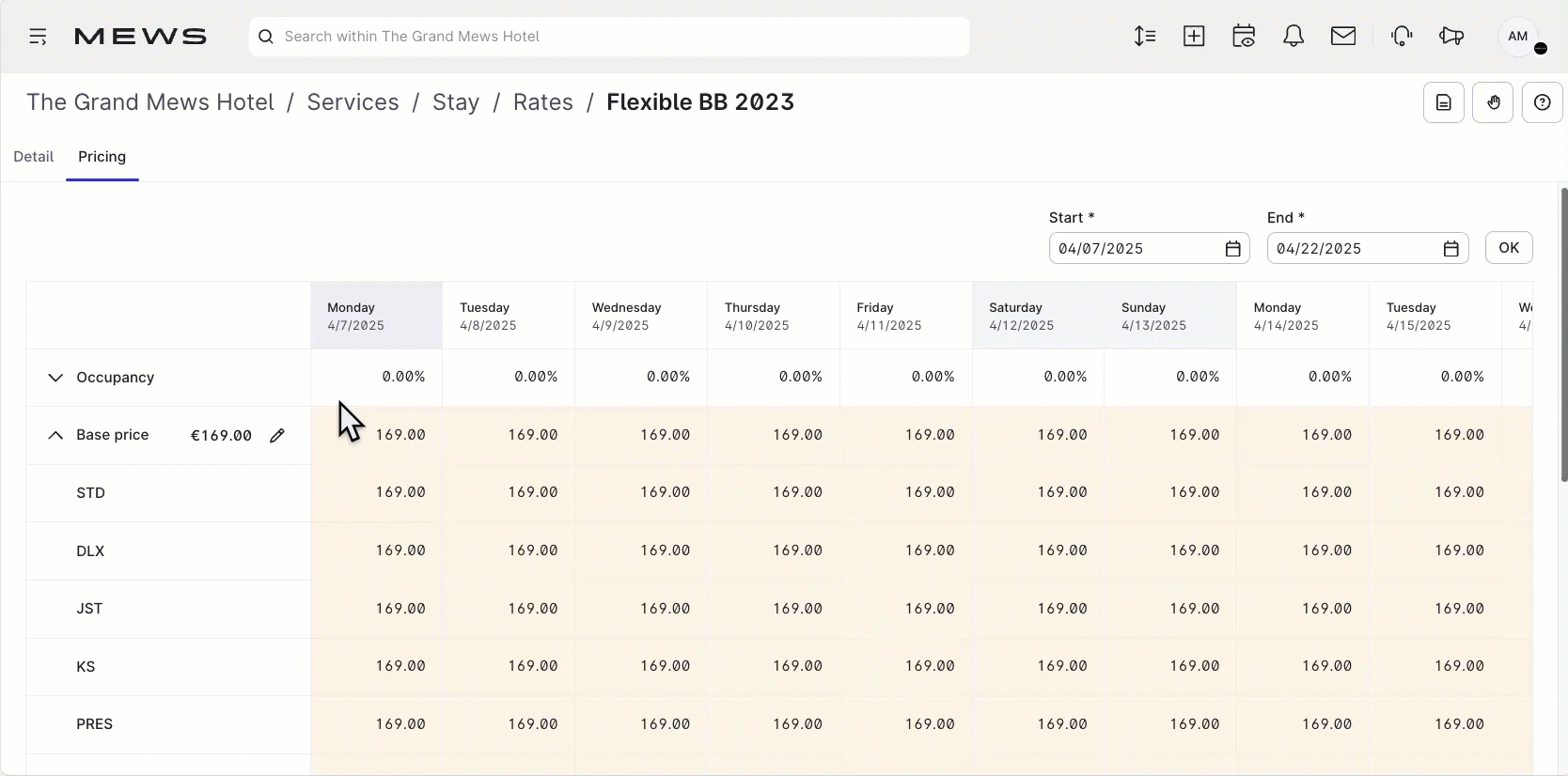Open the main navigation menu icon

point(38,37)
